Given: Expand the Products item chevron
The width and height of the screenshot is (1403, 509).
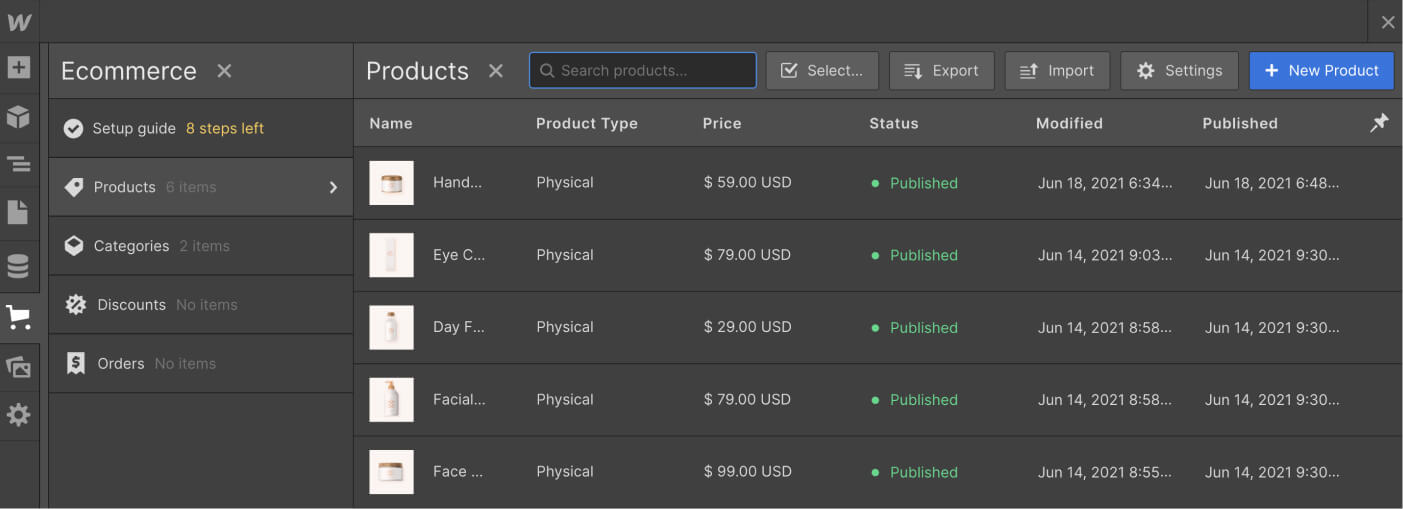Looking at the screenshot, I should pos(333,187).
